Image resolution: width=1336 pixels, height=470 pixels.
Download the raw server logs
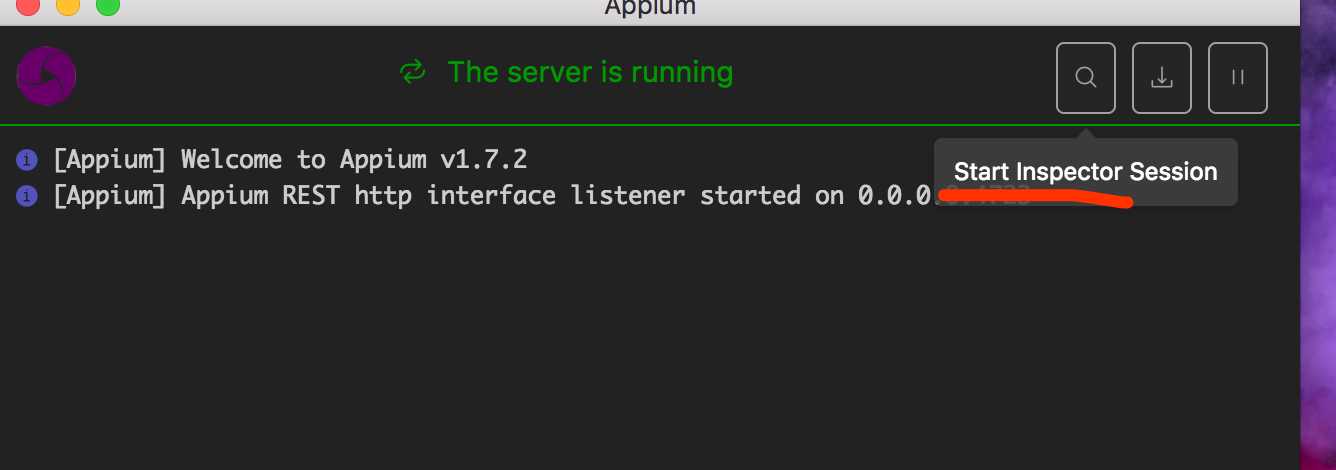click(x=1161, y=77)
